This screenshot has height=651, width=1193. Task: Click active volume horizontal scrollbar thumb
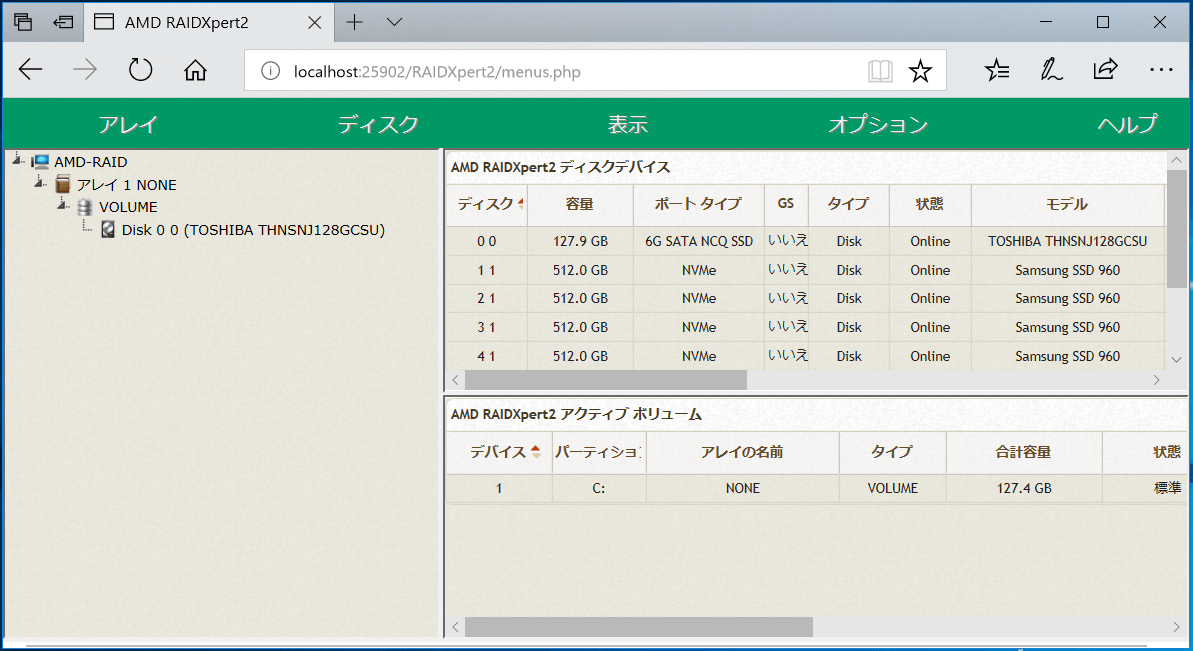tap(639, 627)
